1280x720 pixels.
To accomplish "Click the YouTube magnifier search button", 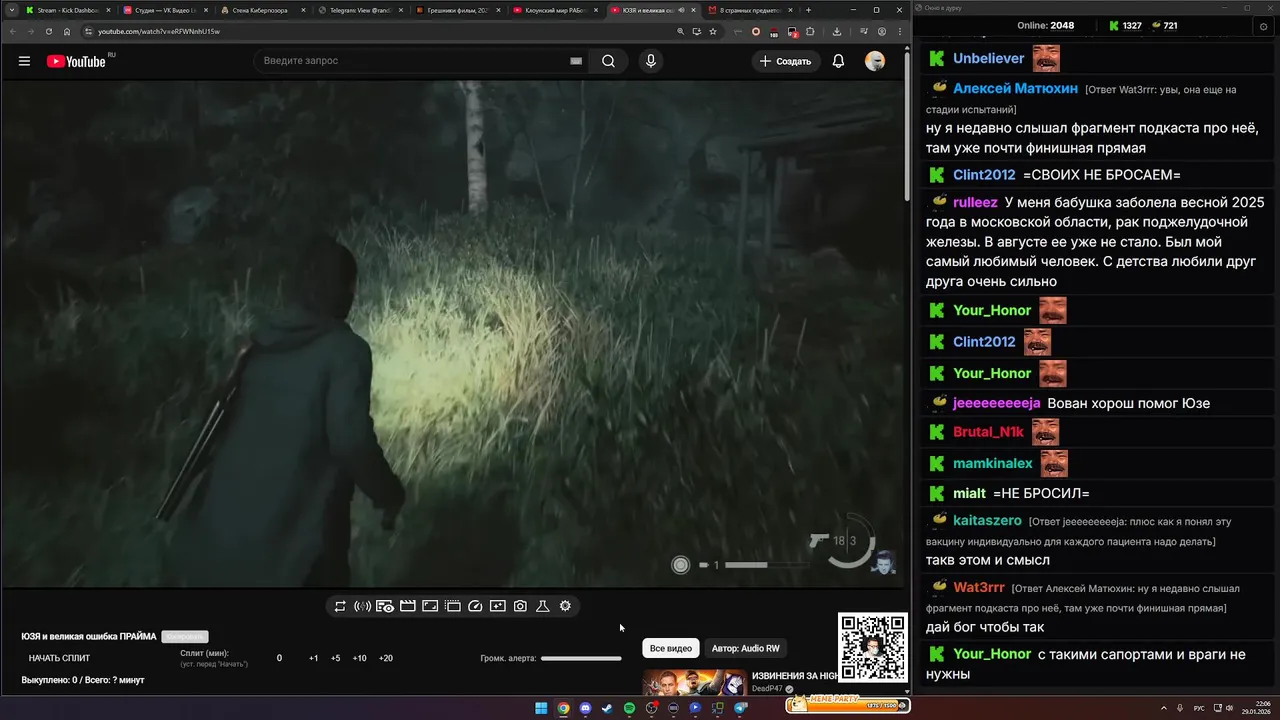I will coord(608,61).
